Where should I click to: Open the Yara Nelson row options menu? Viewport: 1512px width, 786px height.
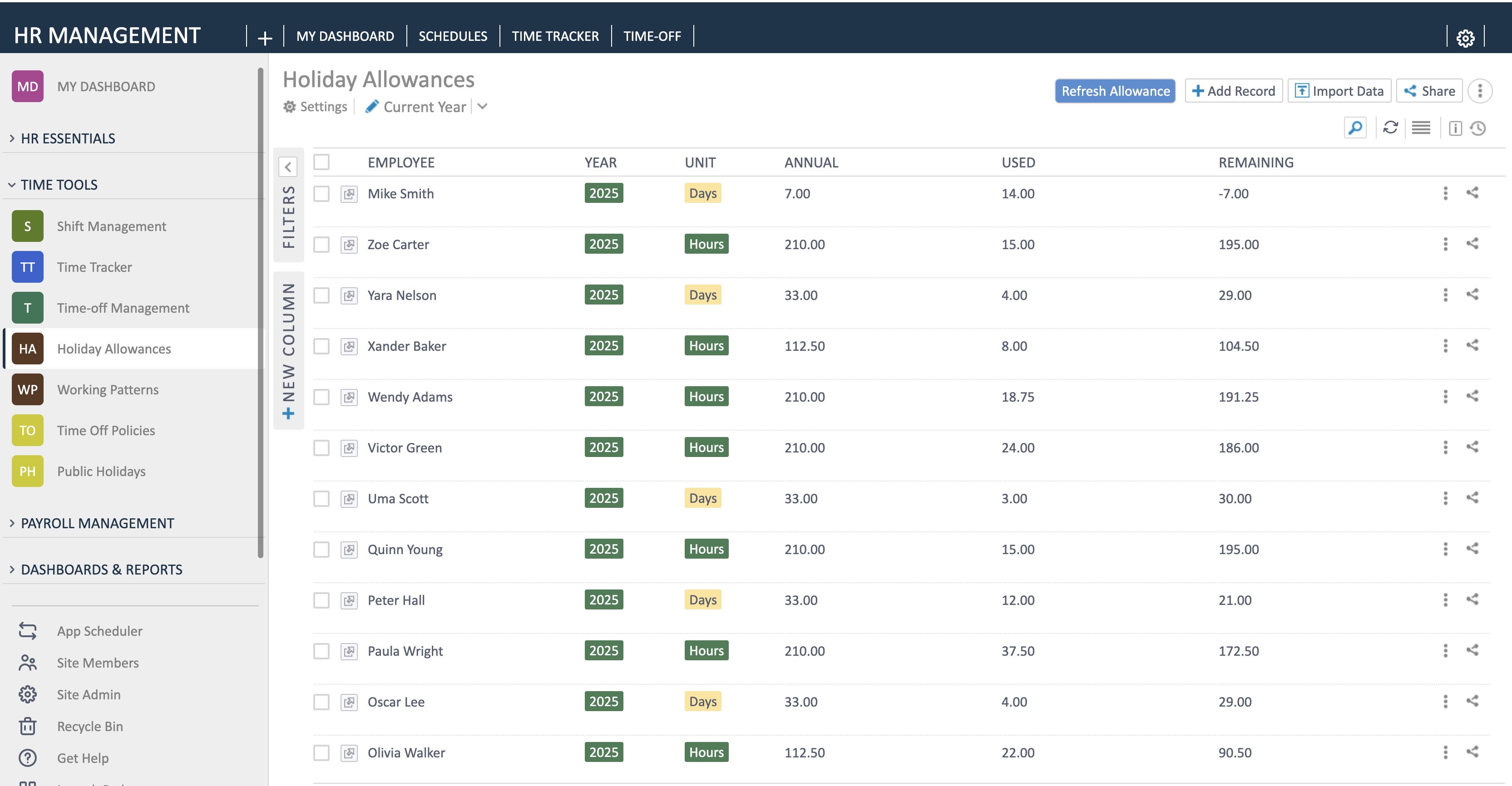tap(1445, 295)
